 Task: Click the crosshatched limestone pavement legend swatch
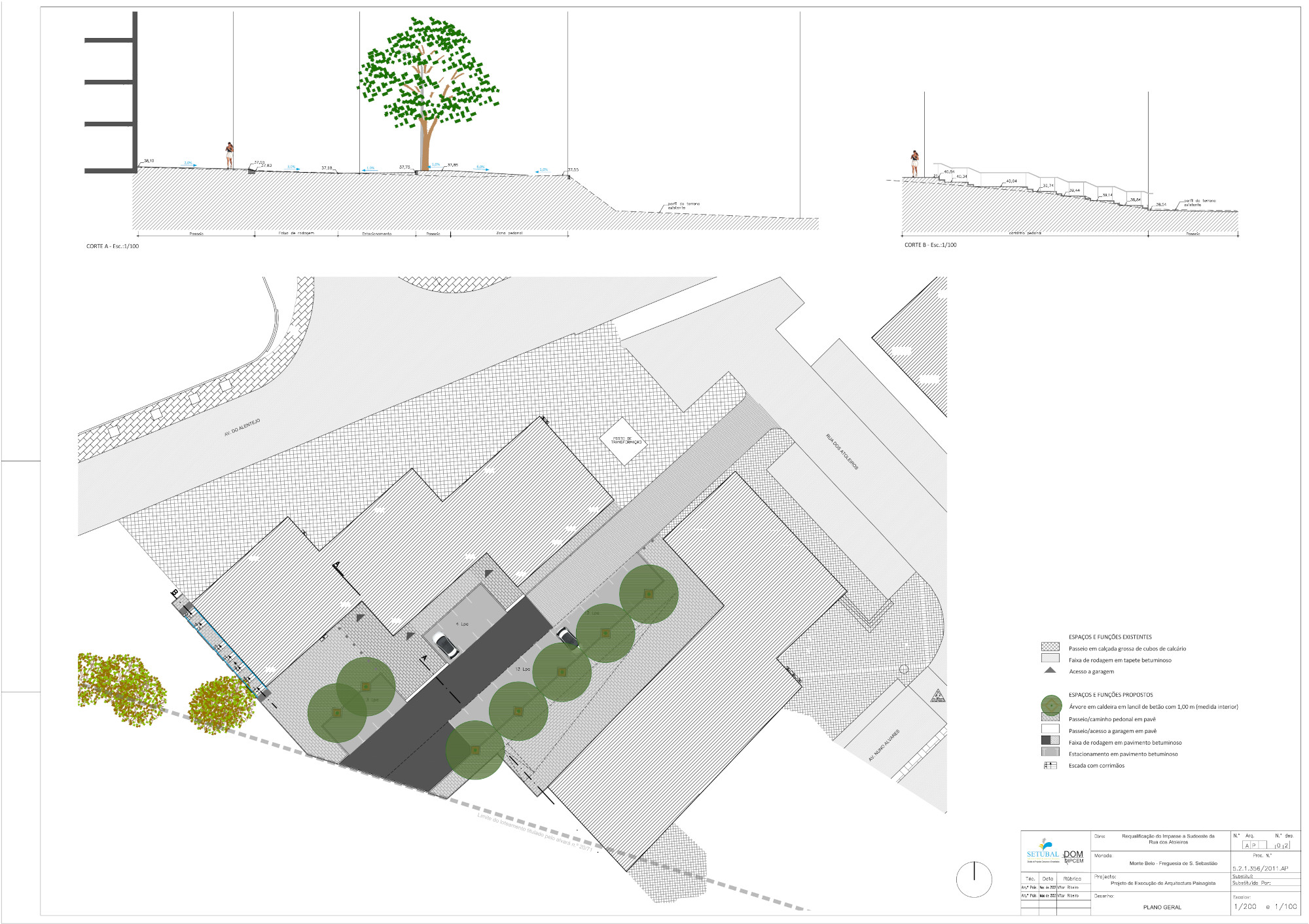click(1050, 647)
